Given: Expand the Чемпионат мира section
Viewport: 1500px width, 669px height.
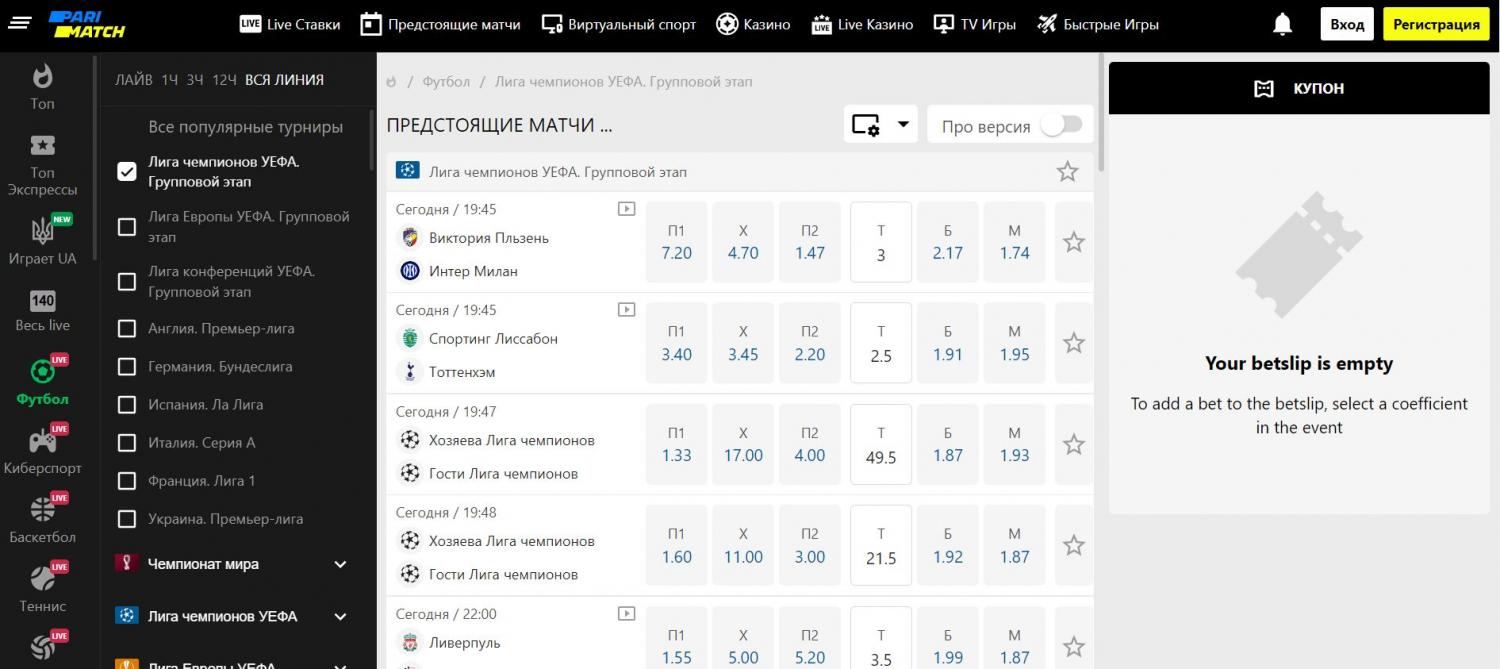Looking at the screenshot, I should tap(340, 564).
